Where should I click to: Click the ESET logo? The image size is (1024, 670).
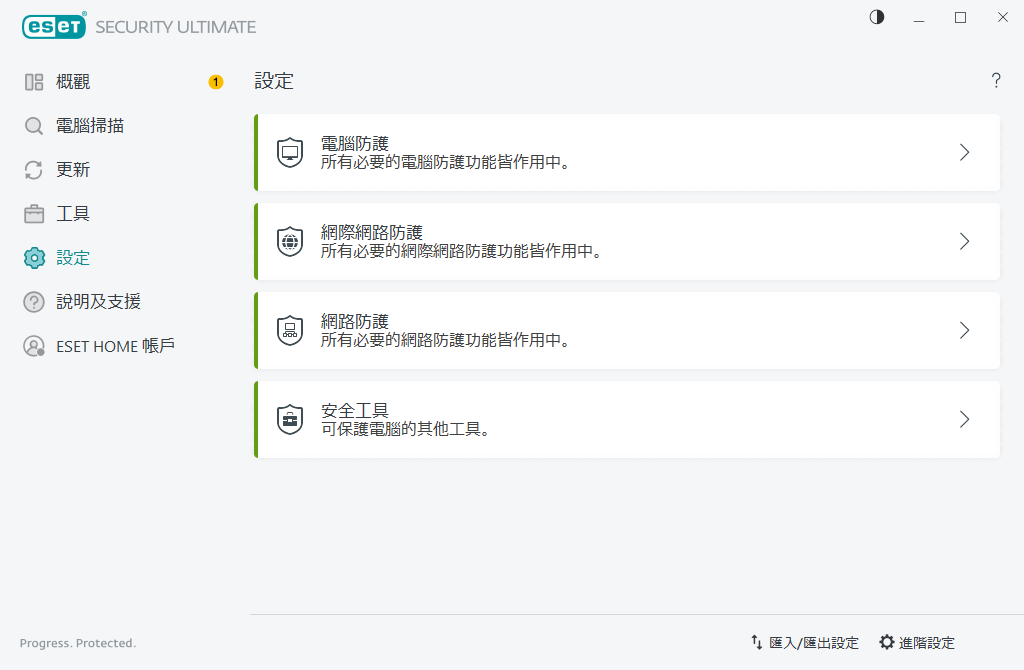coord(54,26)
